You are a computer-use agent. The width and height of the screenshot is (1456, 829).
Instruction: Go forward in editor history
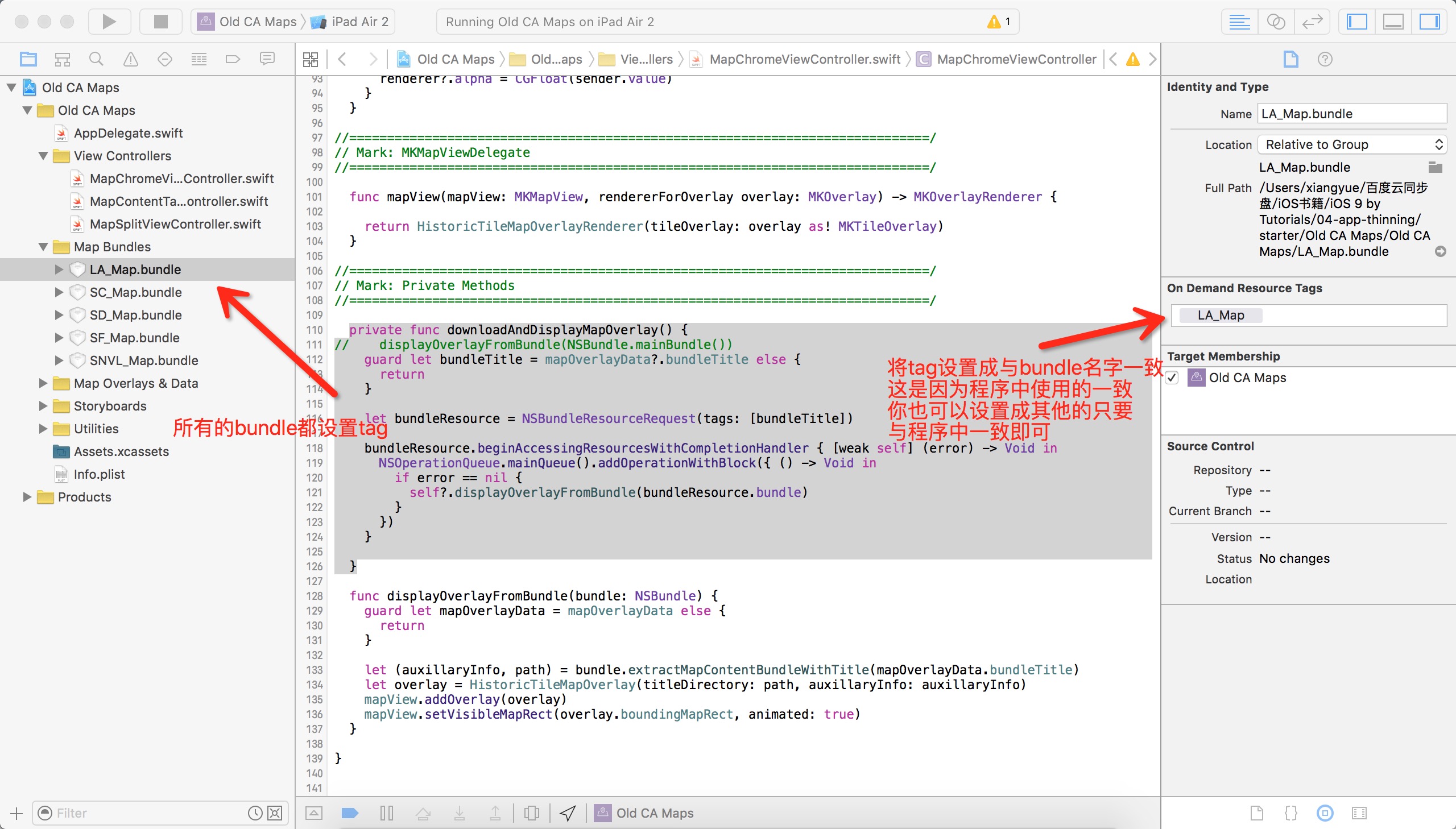[373, 59]
